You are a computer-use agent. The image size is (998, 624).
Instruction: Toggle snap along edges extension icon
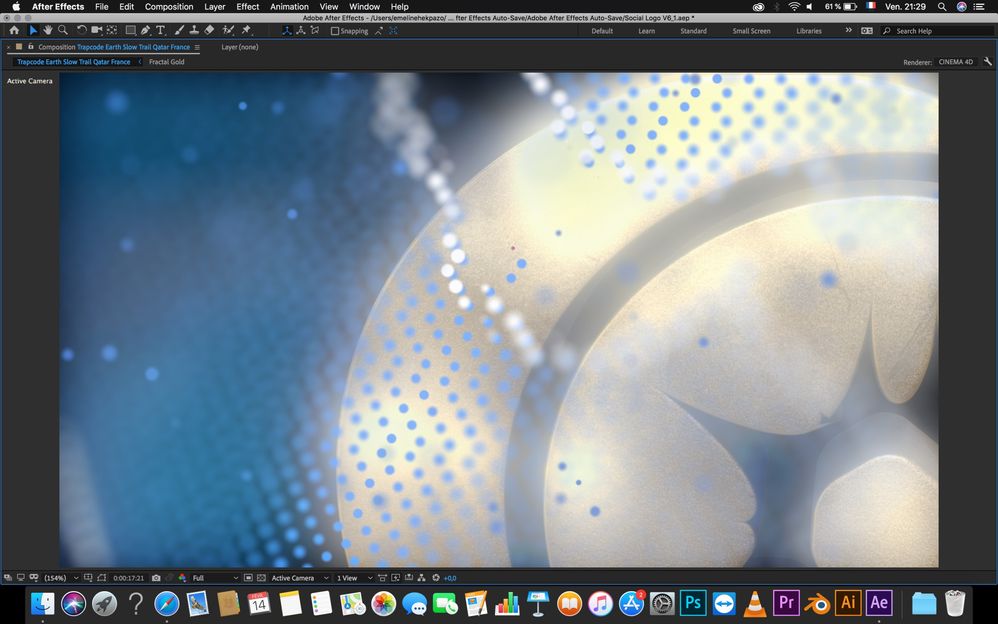tap(379, 31)
